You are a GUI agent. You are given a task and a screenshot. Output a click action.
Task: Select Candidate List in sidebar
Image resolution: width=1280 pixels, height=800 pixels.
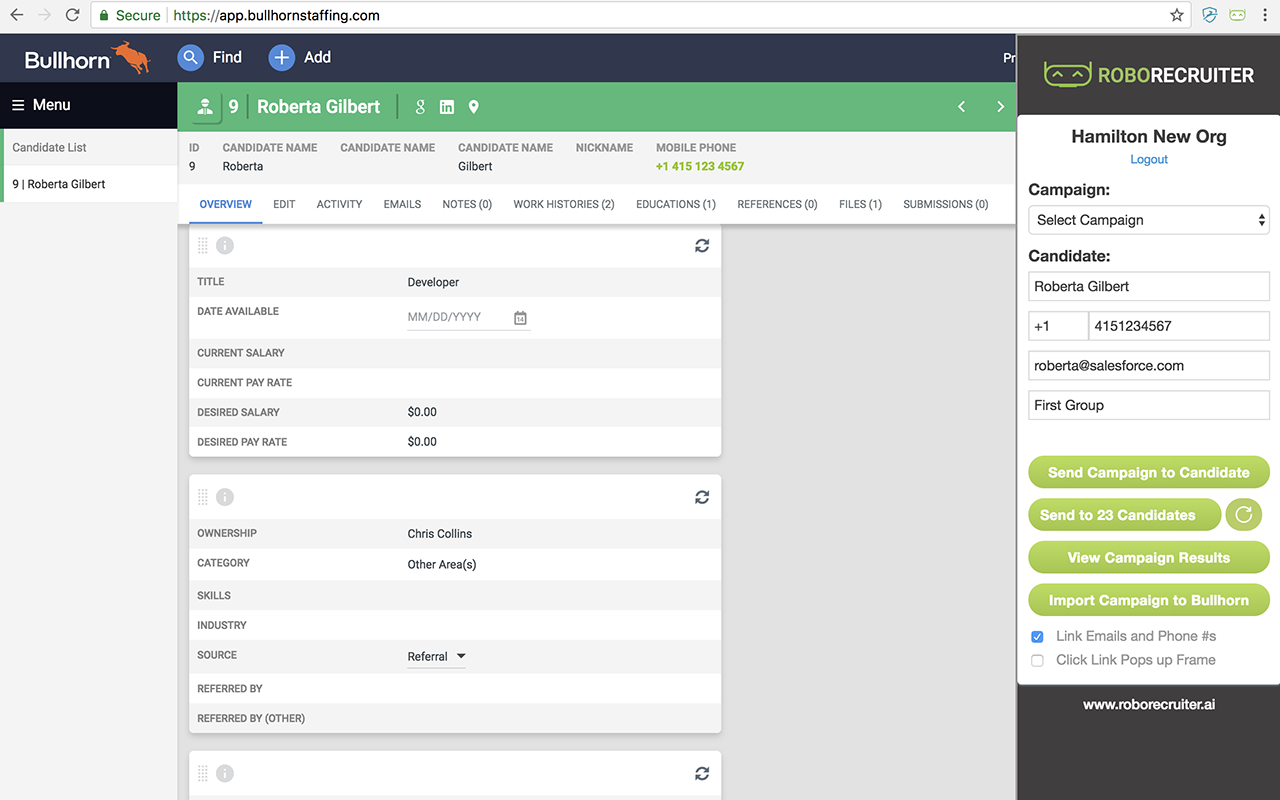90,147
